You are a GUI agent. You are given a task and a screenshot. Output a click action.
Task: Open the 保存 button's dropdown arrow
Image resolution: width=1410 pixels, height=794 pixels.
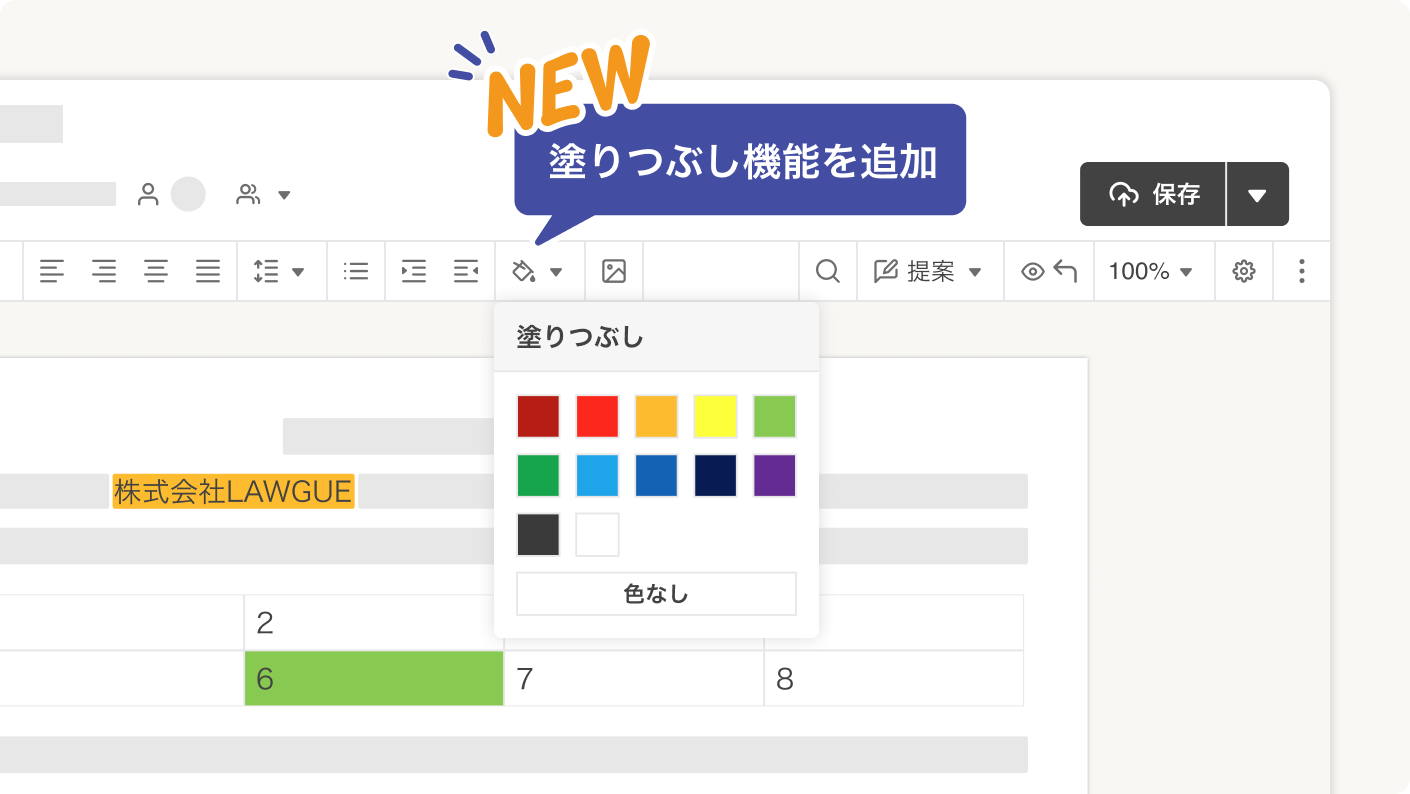point(1258,194)
